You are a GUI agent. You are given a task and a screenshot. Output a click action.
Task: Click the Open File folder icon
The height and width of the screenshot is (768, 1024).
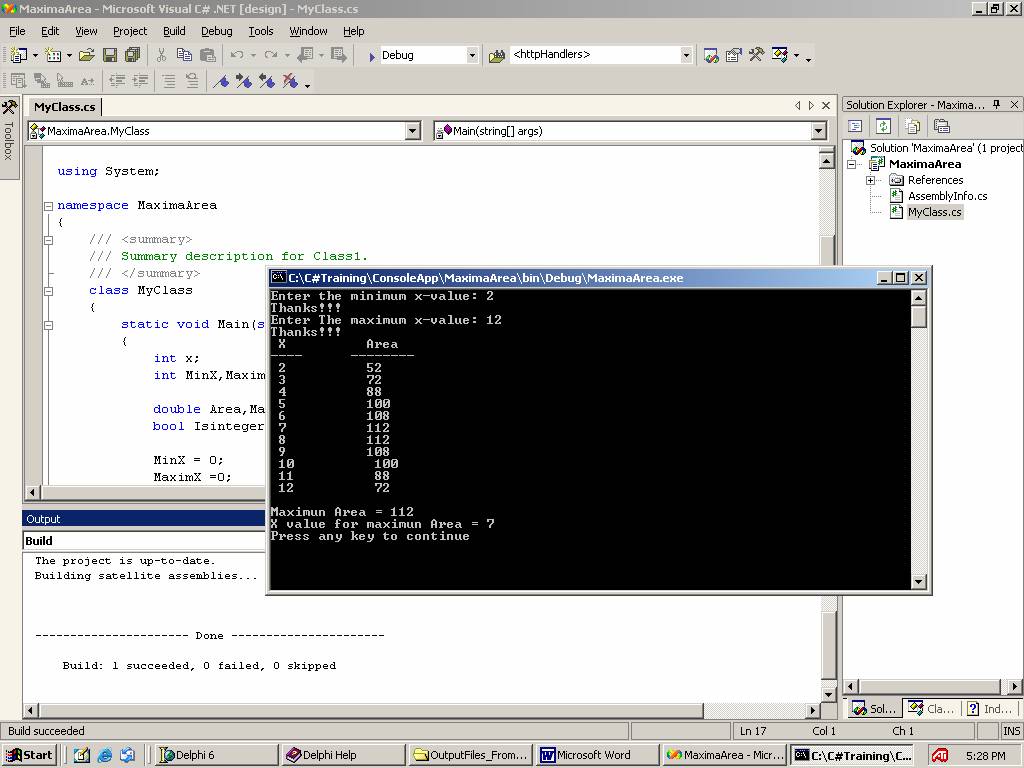(86, 56)
